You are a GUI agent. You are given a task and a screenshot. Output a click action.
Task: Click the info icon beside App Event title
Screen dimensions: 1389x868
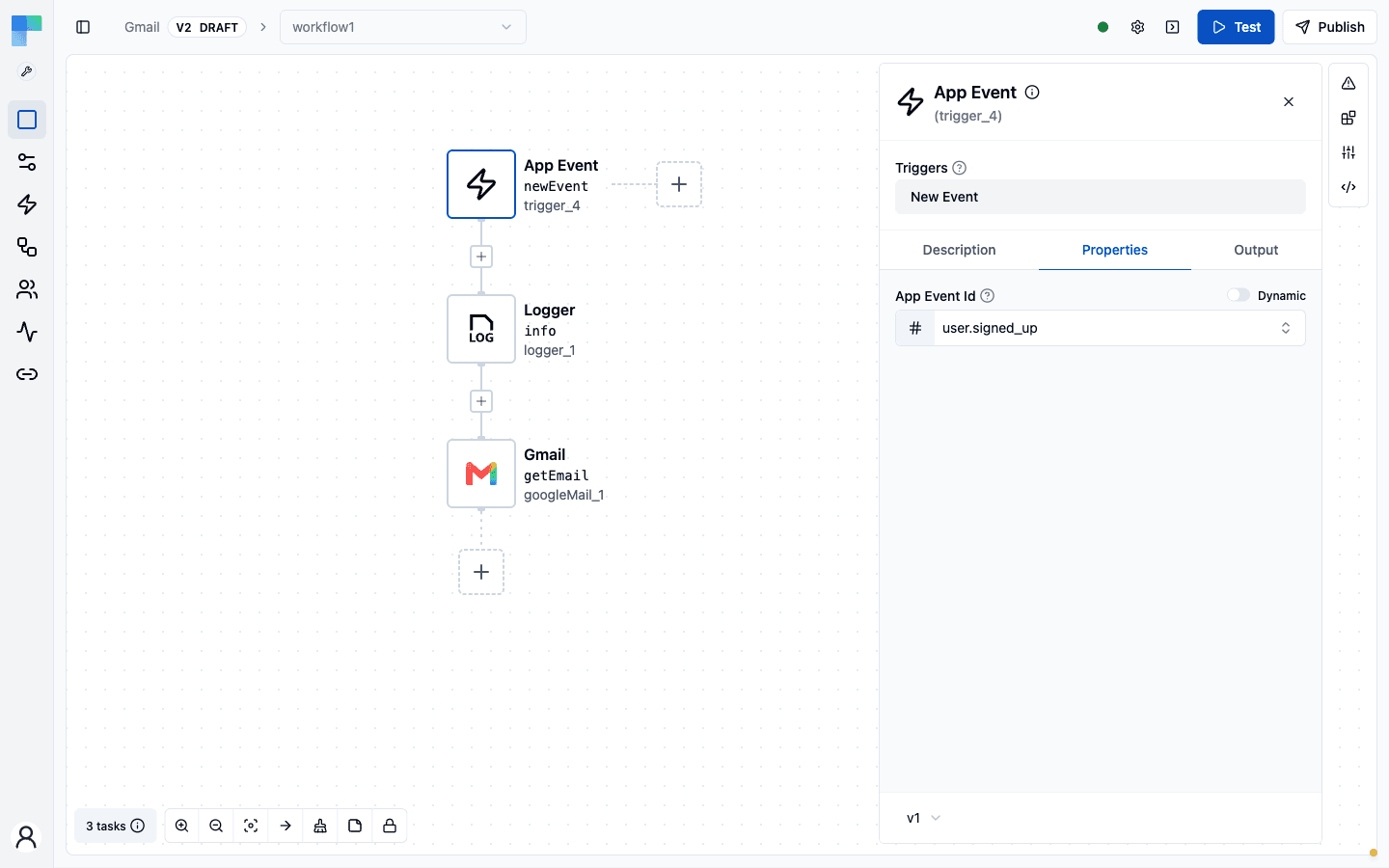point(1032,93)
